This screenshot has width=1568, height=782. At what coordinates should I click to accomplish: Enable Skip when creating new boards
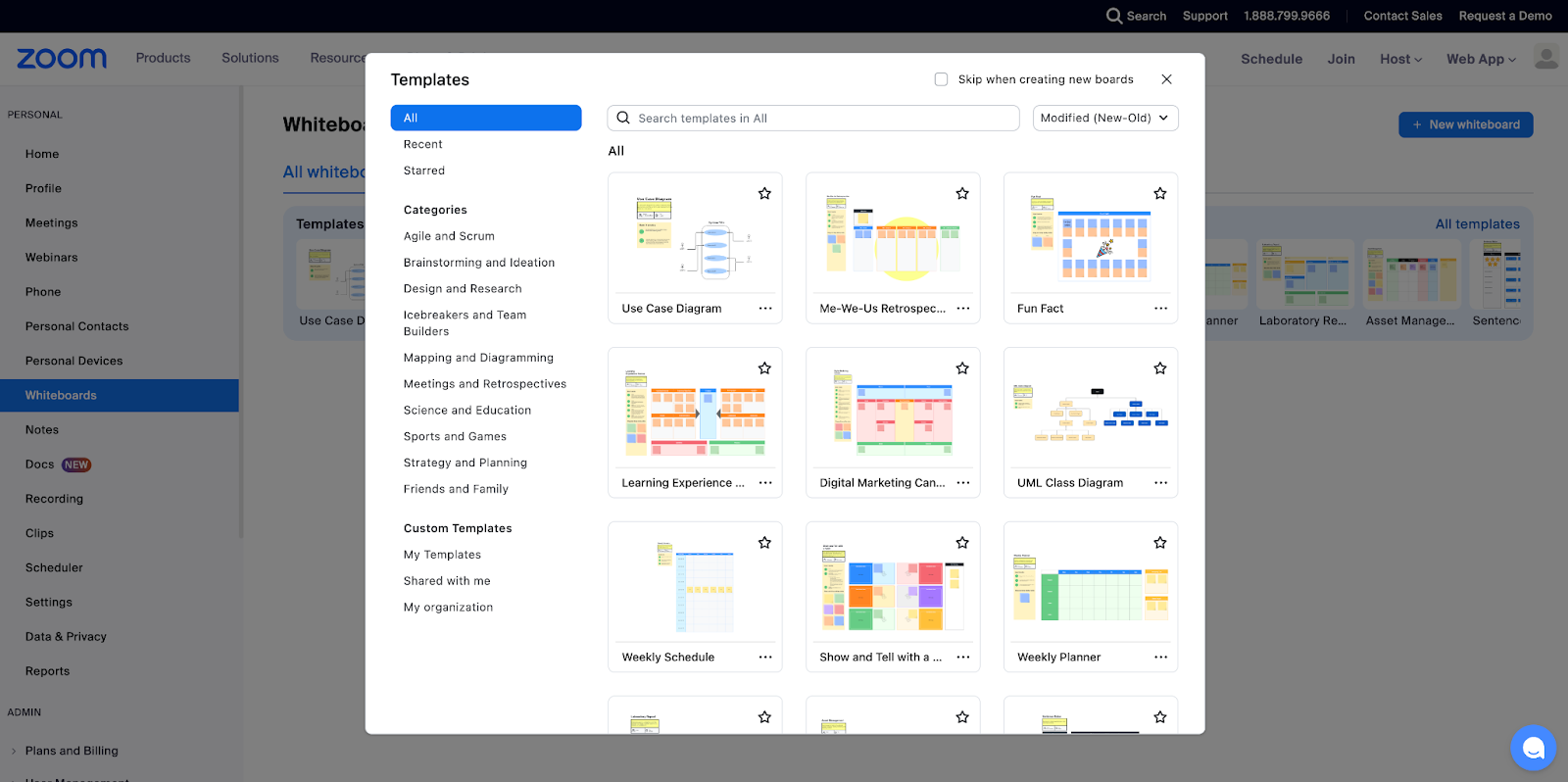pyautogui.click(x=941, y=79)
